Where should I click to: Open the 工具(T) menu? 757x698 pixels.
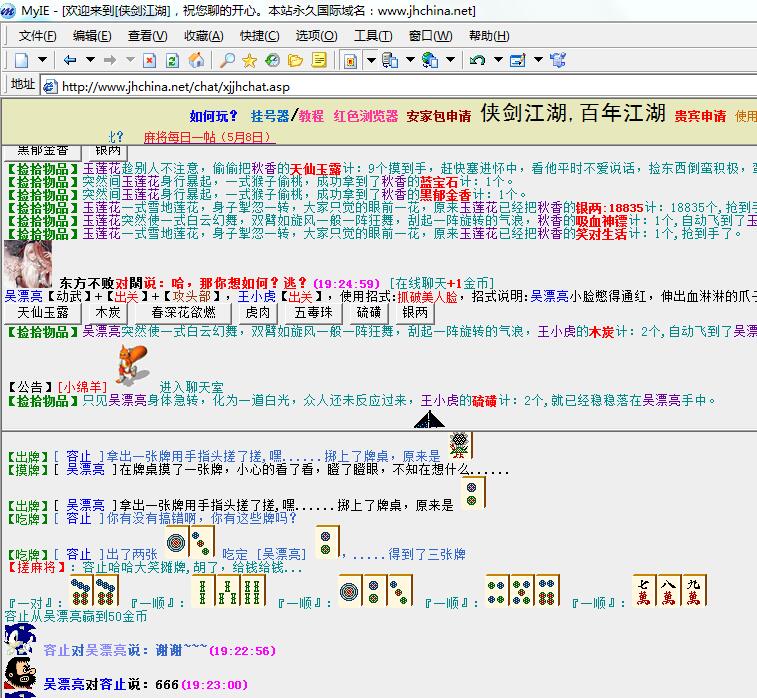[373, 36]
